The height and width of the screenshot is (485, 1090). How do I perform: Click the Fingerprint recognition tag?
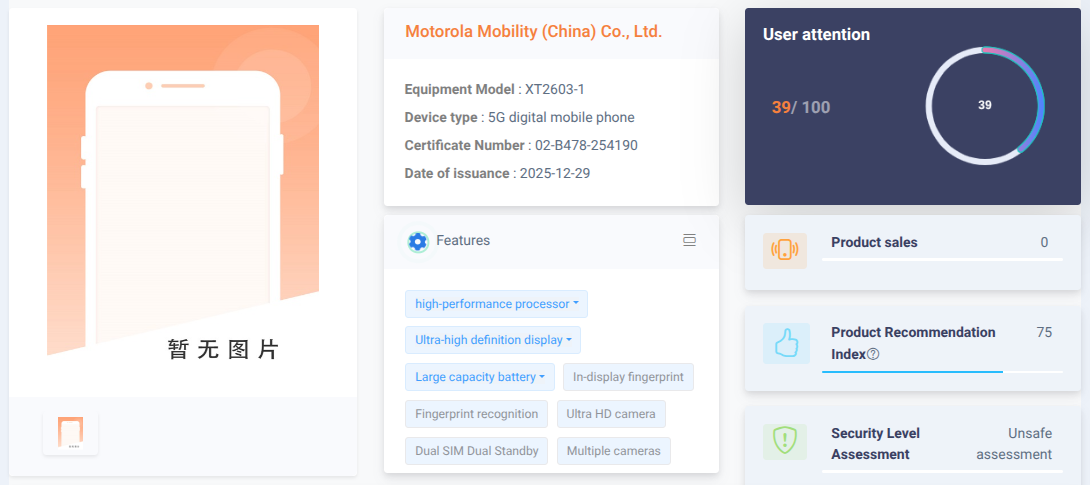477,414
